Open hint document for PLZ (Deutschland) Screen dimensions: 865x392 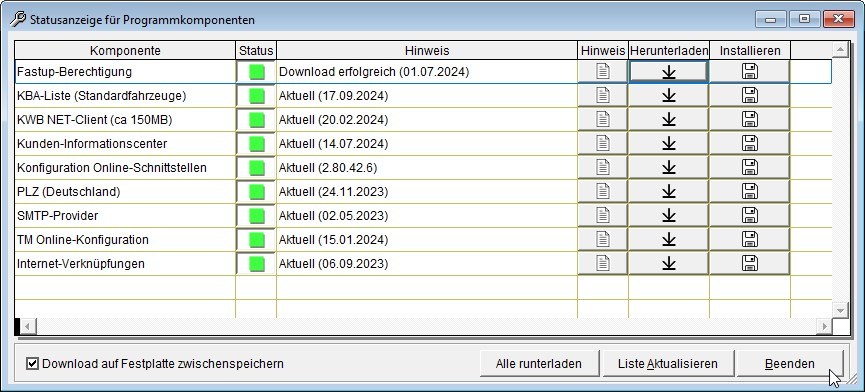[602, 191]
